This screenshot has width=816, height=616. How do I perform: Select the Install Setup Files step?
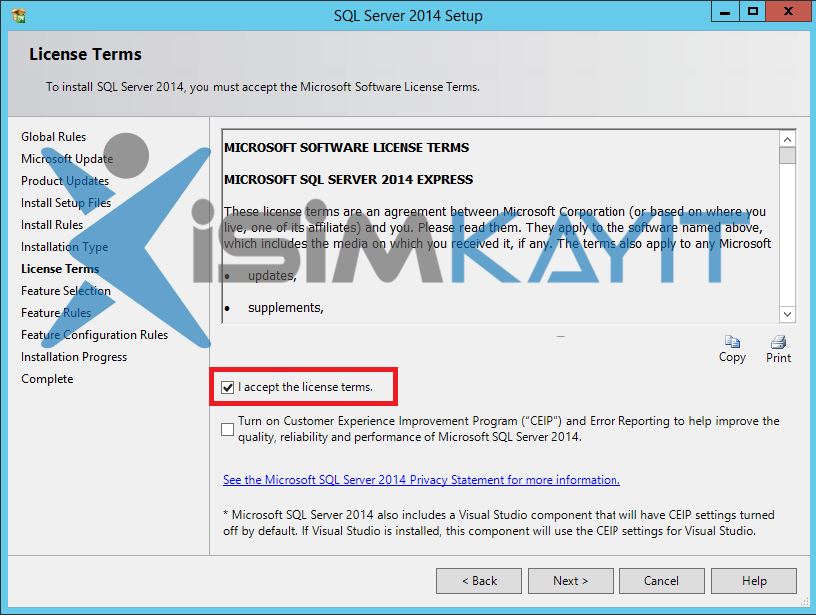(66, 203)
